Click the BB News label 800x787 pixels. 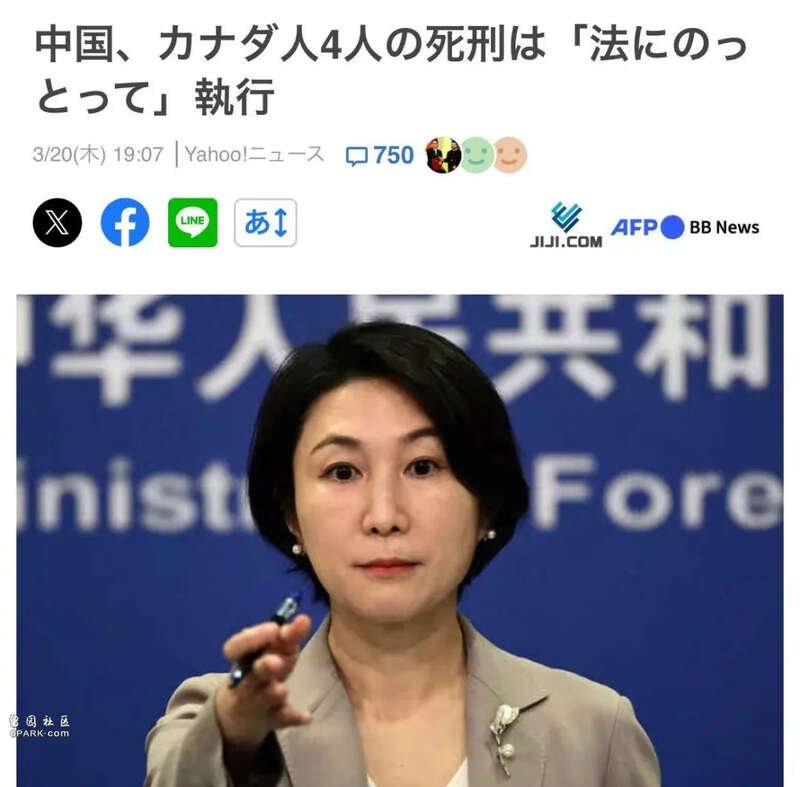click(724, 227)
